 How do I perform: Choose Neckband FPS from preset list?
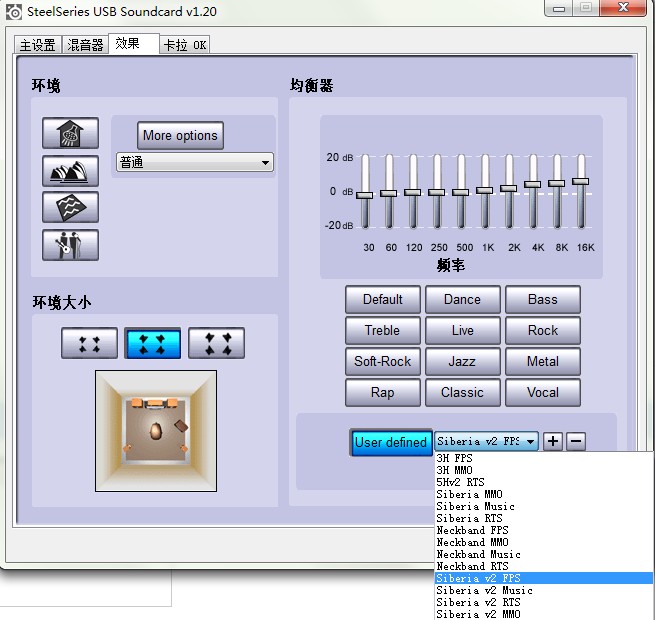(x=544, y=530)
